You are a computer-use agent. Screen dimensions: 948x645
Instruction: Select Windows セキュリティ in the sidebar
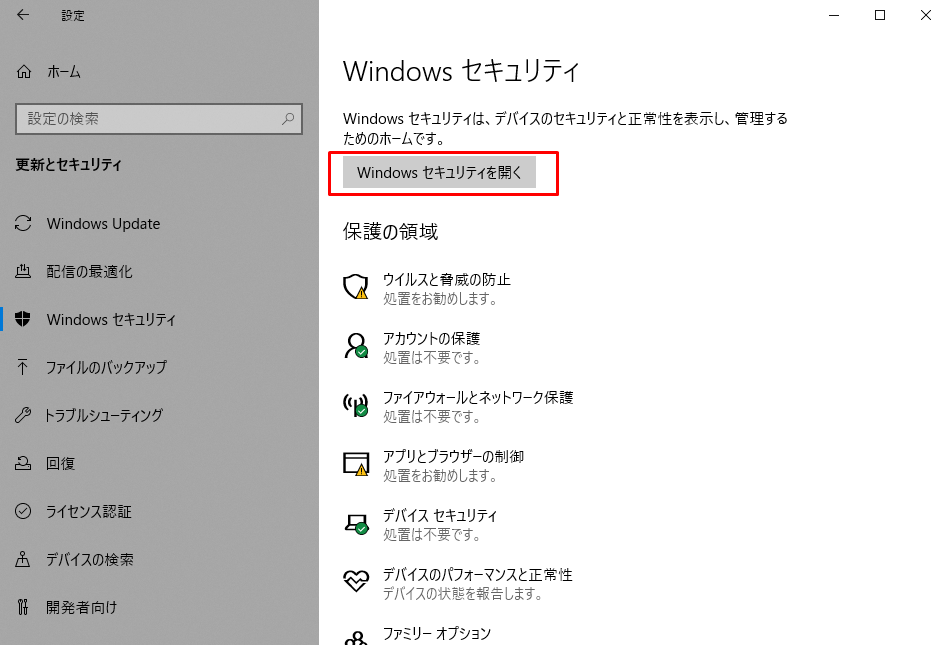tap(110, 319)
